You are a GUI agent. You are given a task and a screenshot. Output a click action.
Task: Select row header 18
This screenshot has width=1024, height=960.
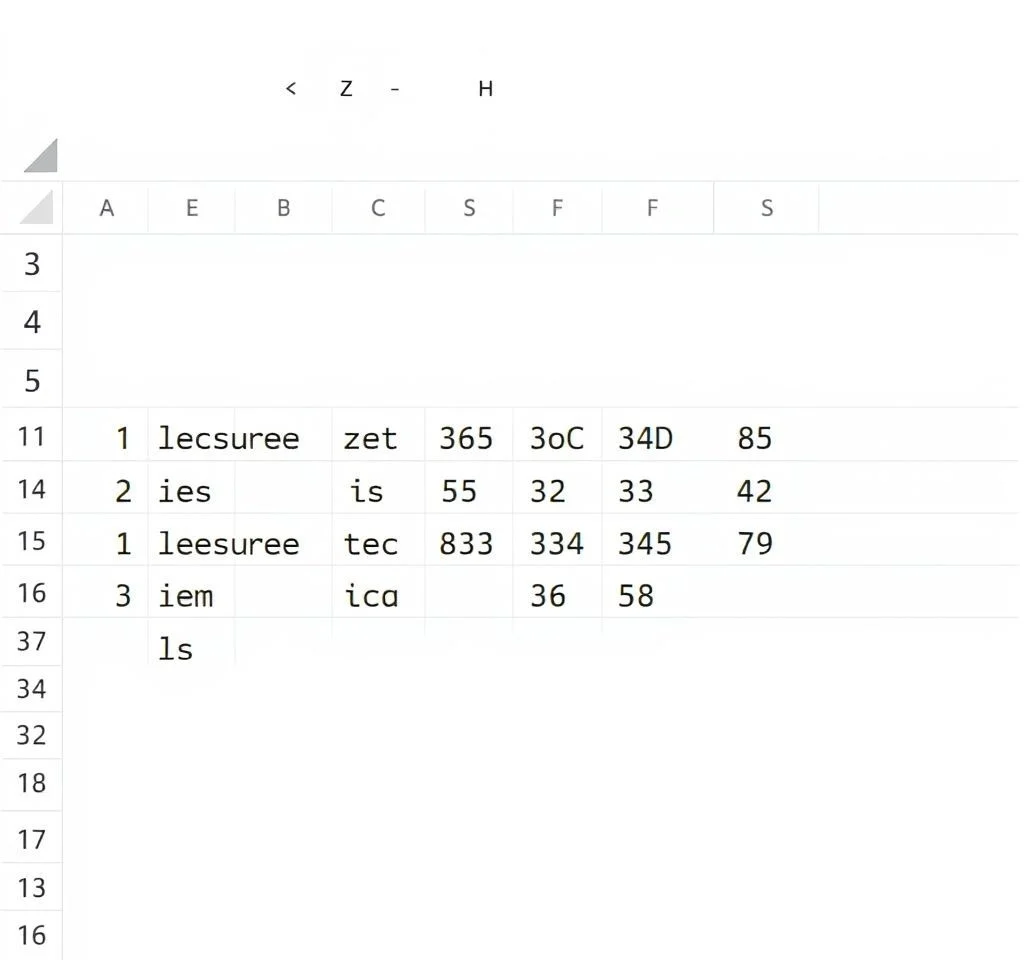(x=31, y=782)
